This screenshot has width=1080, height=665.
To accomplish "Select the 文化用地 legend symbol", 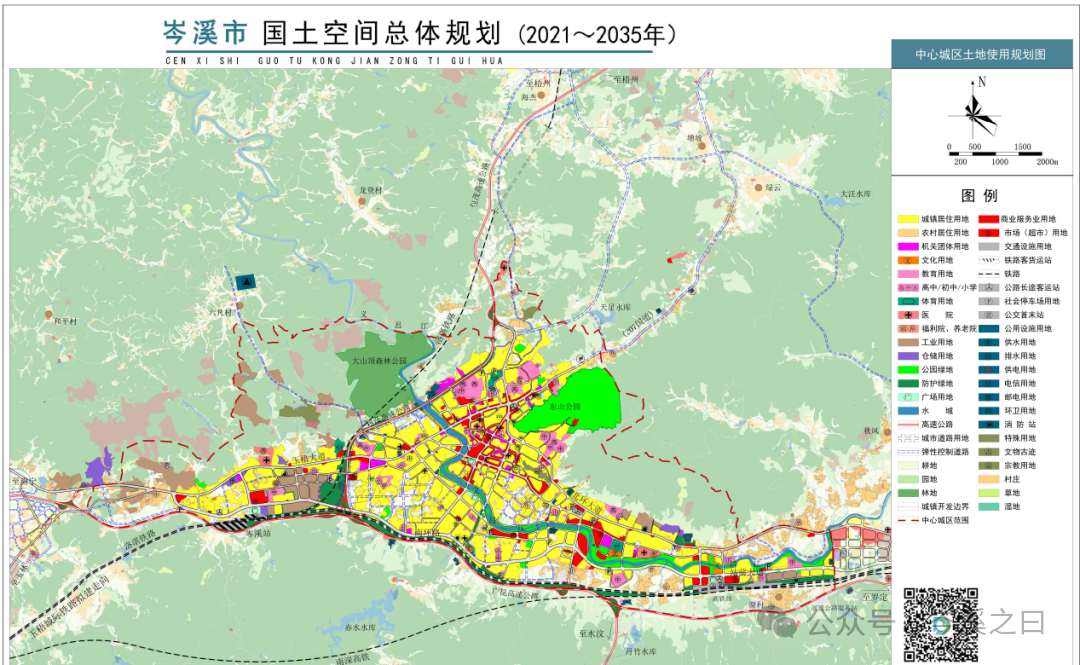I will (908, 260).
